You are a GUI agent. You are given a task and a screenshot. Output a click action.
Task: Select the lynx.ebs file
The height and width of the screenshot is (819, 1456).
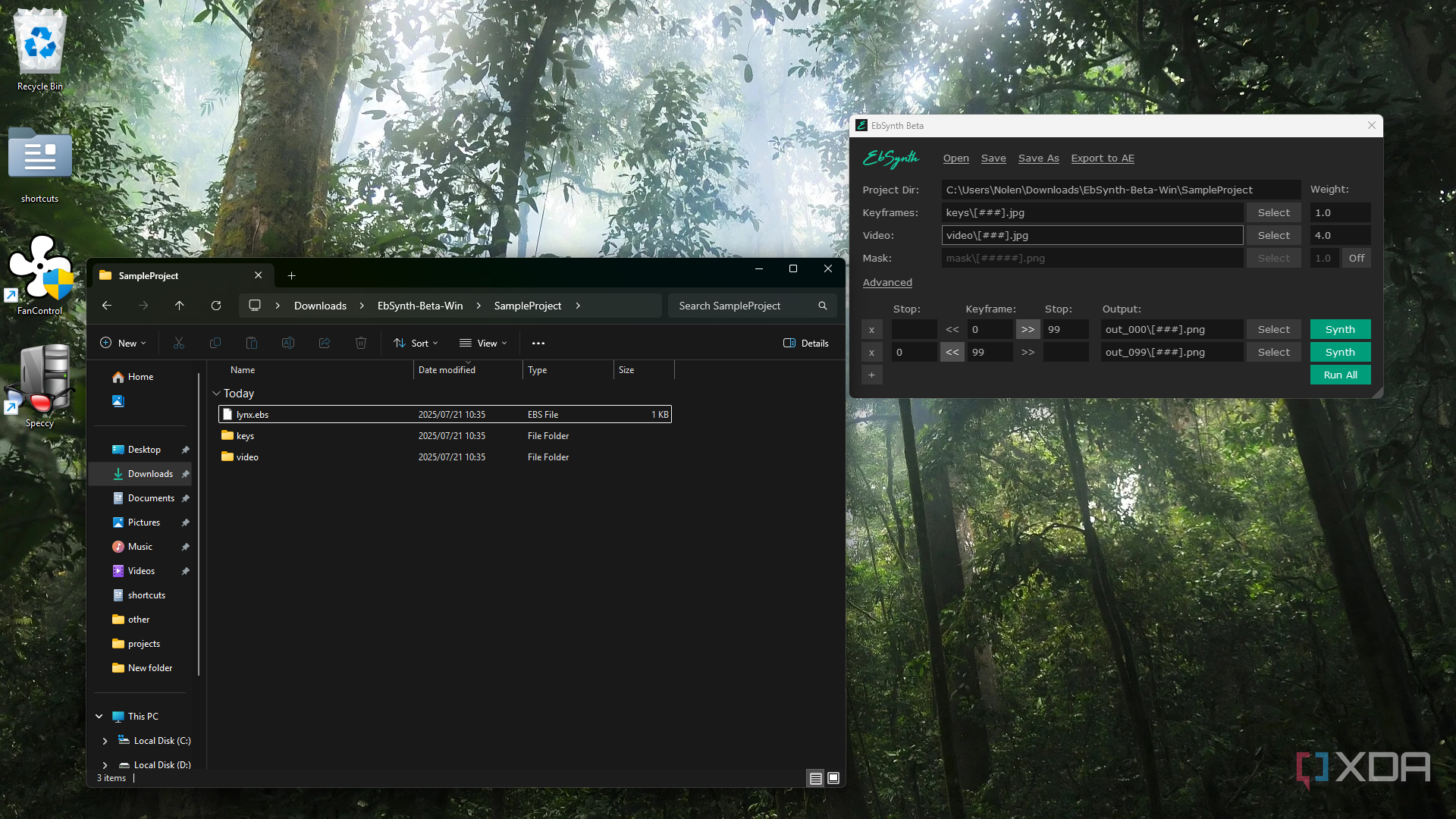tap(445, 415)
